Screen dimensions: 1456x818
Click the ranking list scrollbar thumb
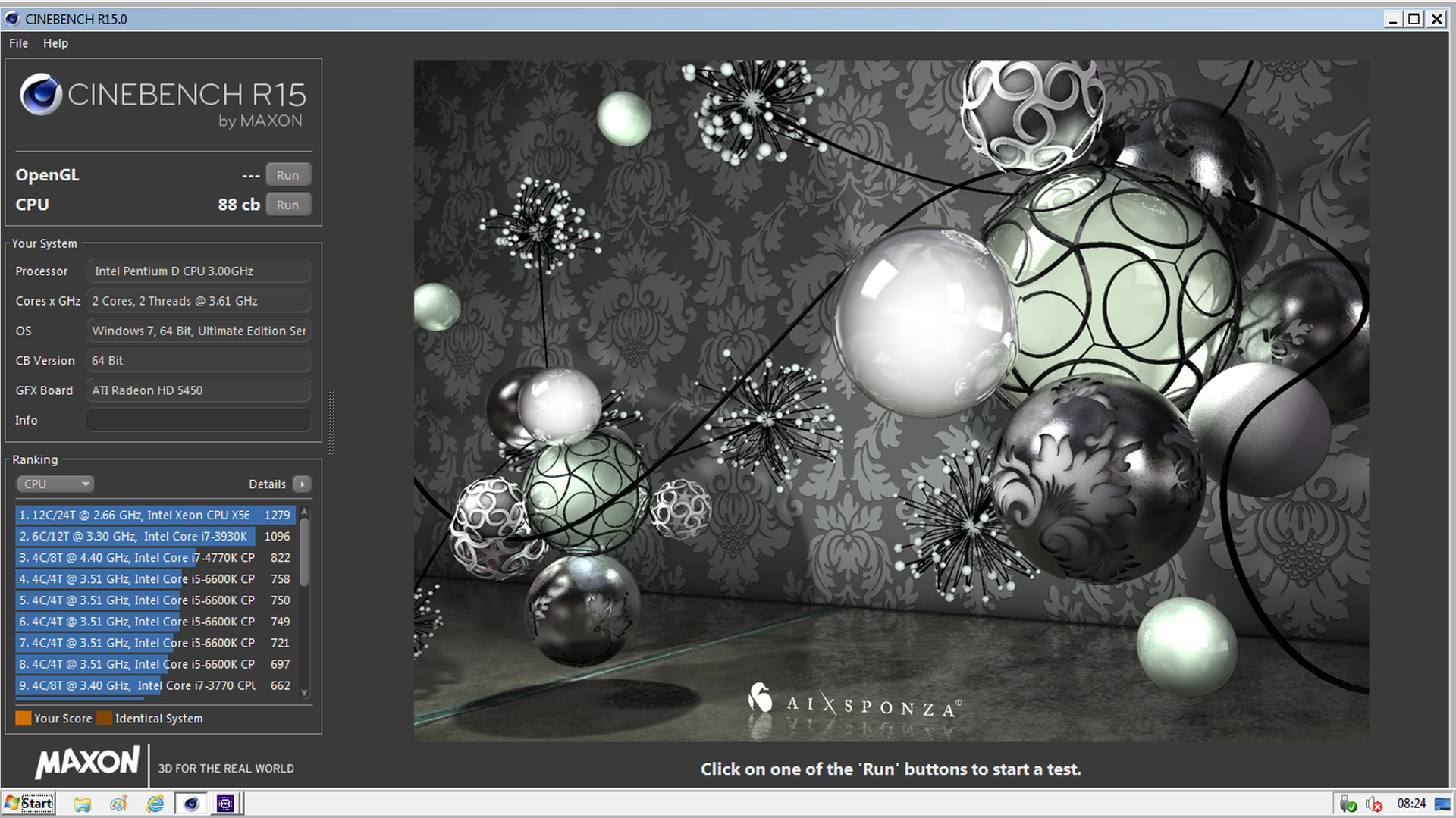tap(305, 552)
